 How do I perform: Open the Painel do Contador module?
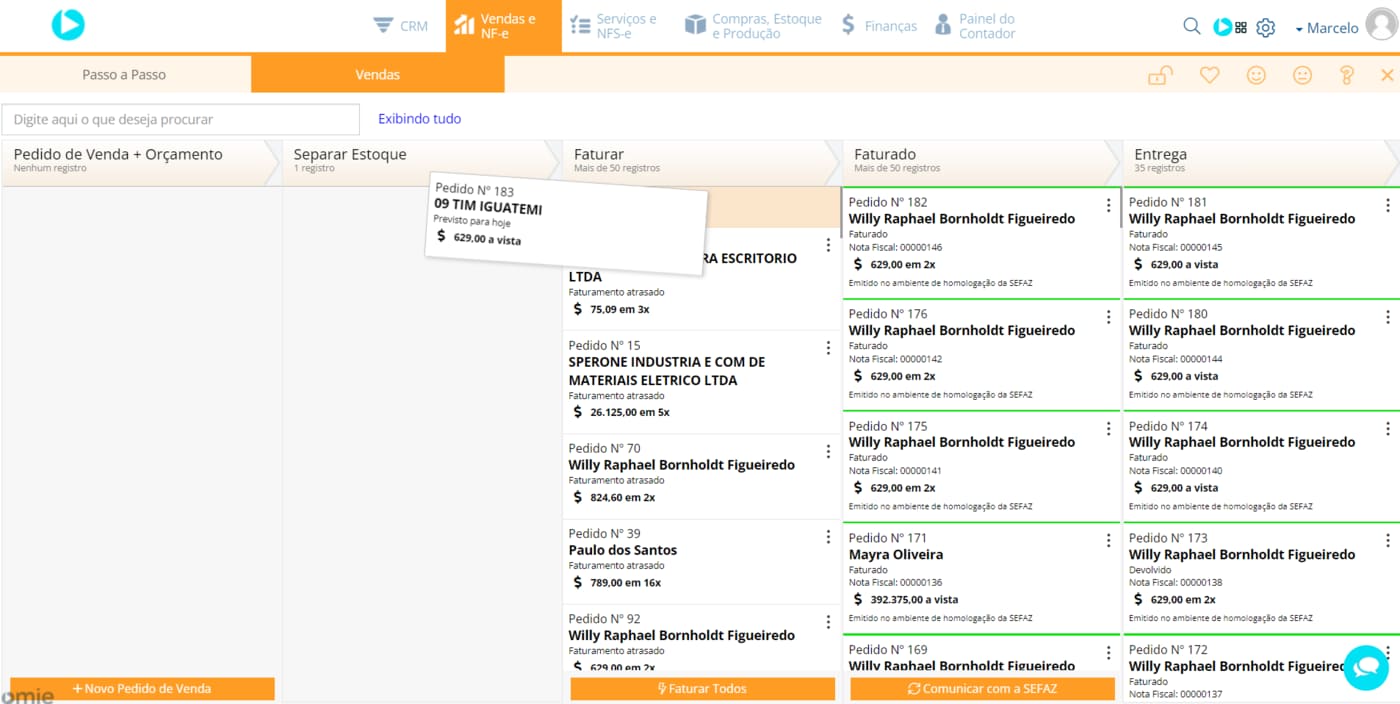tap(974, 26)
